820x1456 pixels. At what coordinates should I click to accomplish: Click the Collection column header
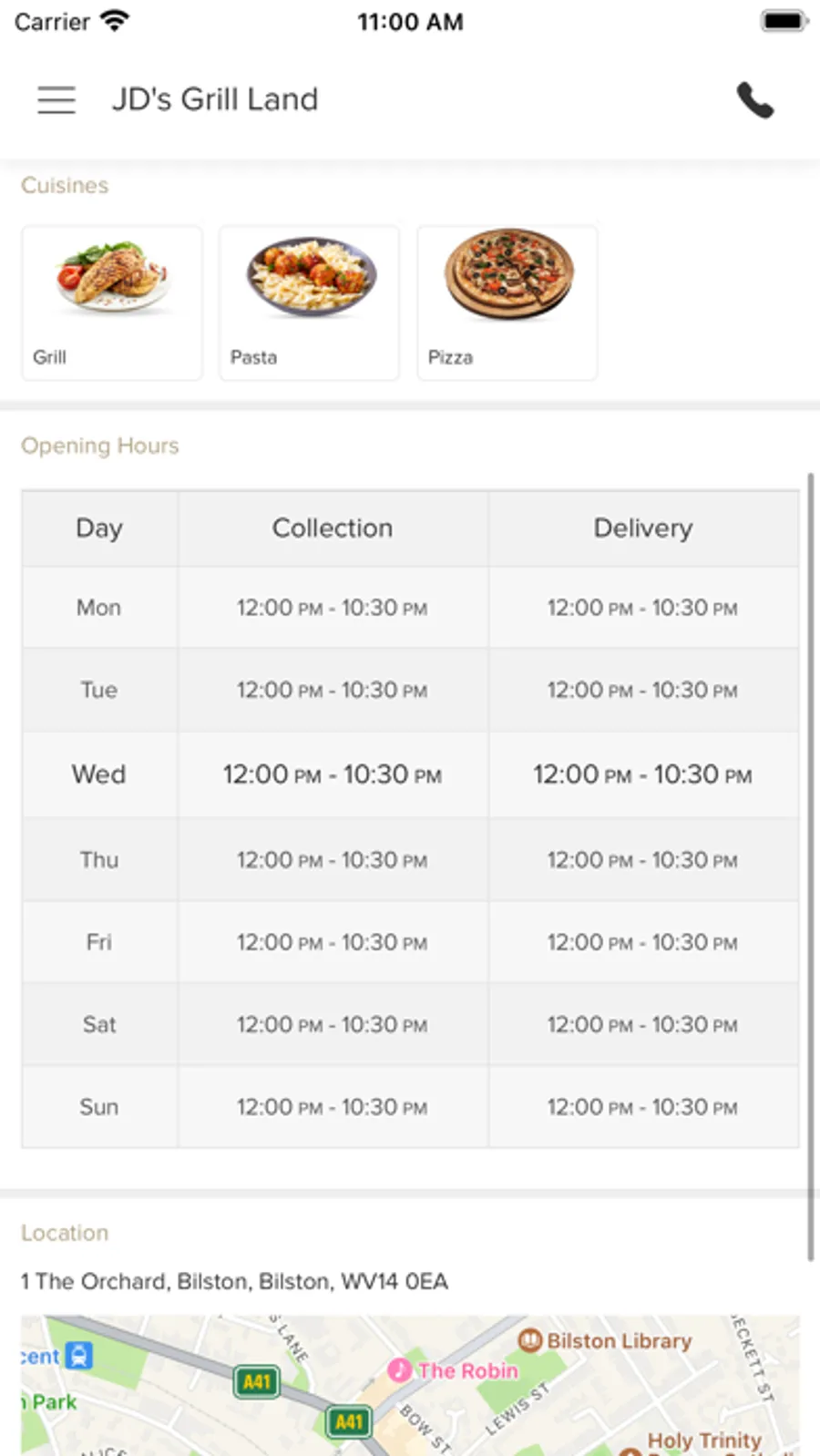coord(333,528)
